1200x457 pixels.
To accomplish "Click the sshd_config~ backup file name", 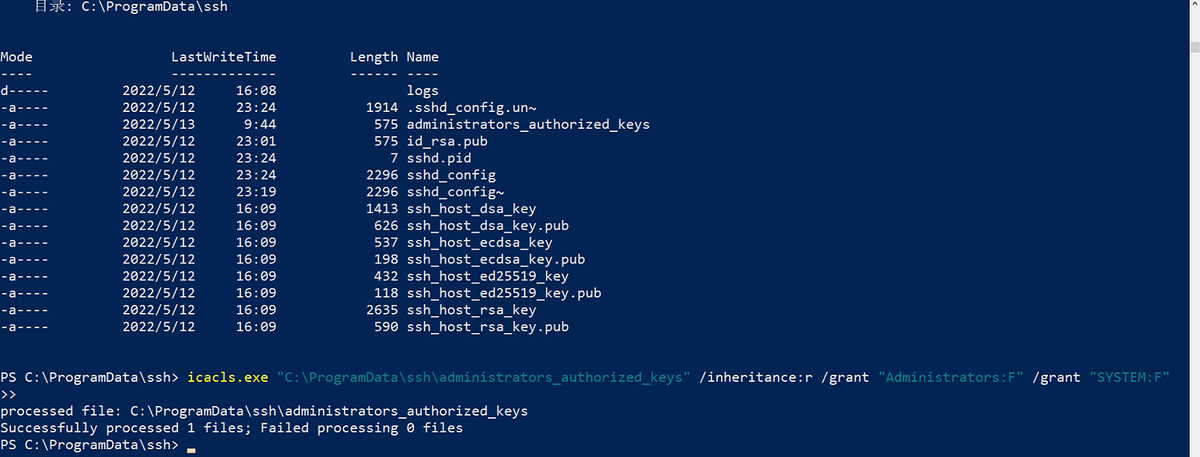I will pos(455,192).
